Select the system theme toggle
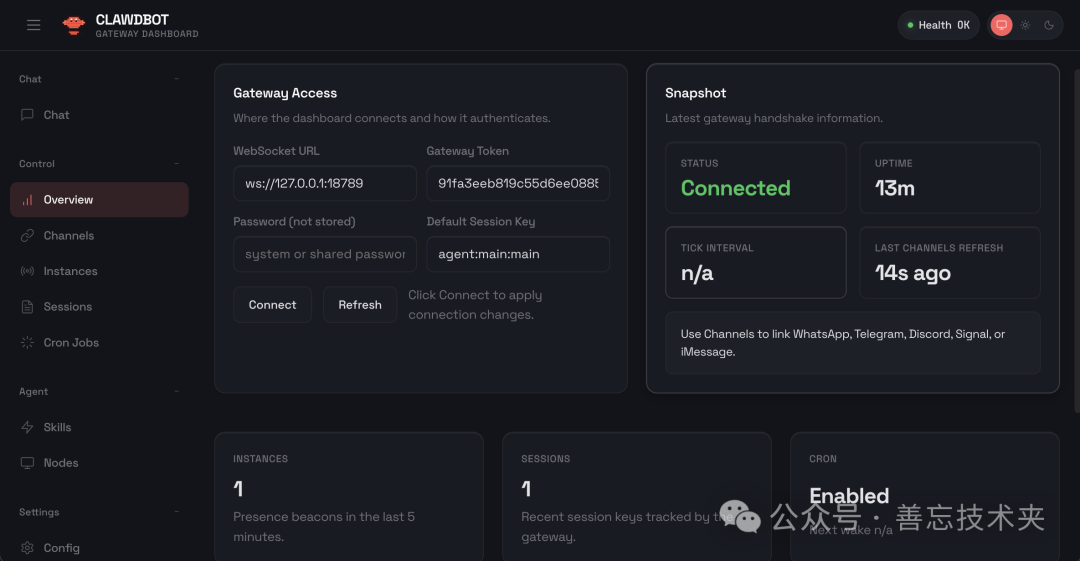 1001,25
